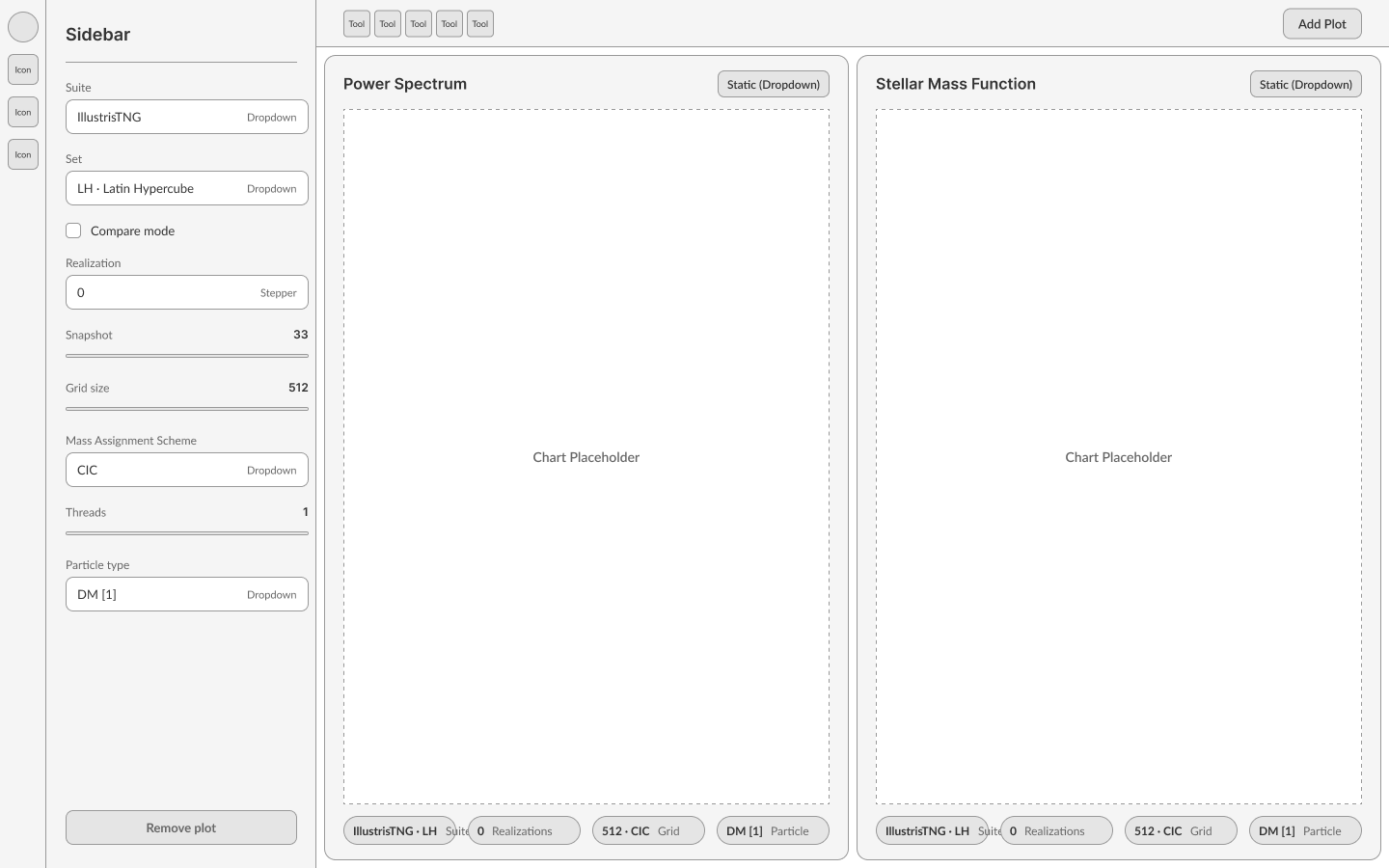Screen dimensions: 1389x868
Task: Open the Power Spectrum Static dropdown
Action: [774, 84]
